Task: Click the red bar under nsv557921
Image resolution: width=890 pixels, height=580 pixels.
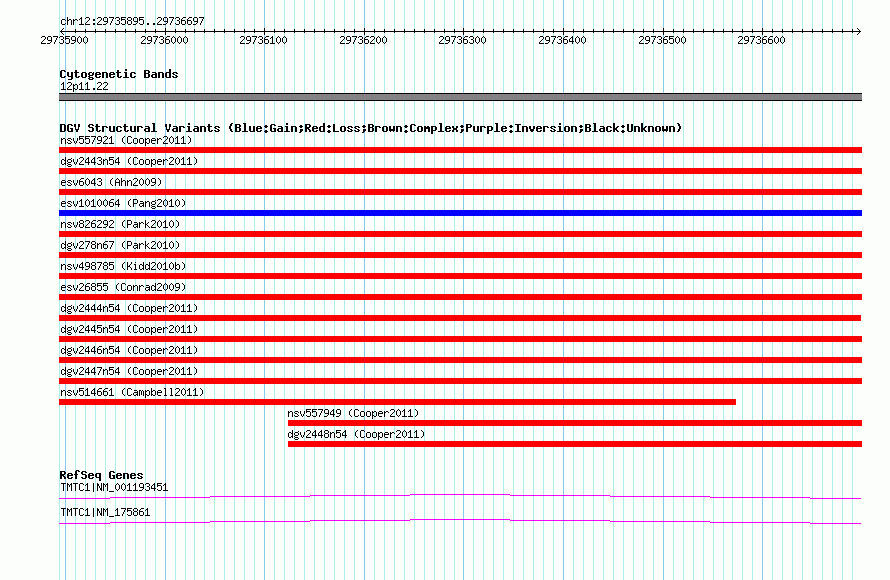Action: [x=460, y=150]
